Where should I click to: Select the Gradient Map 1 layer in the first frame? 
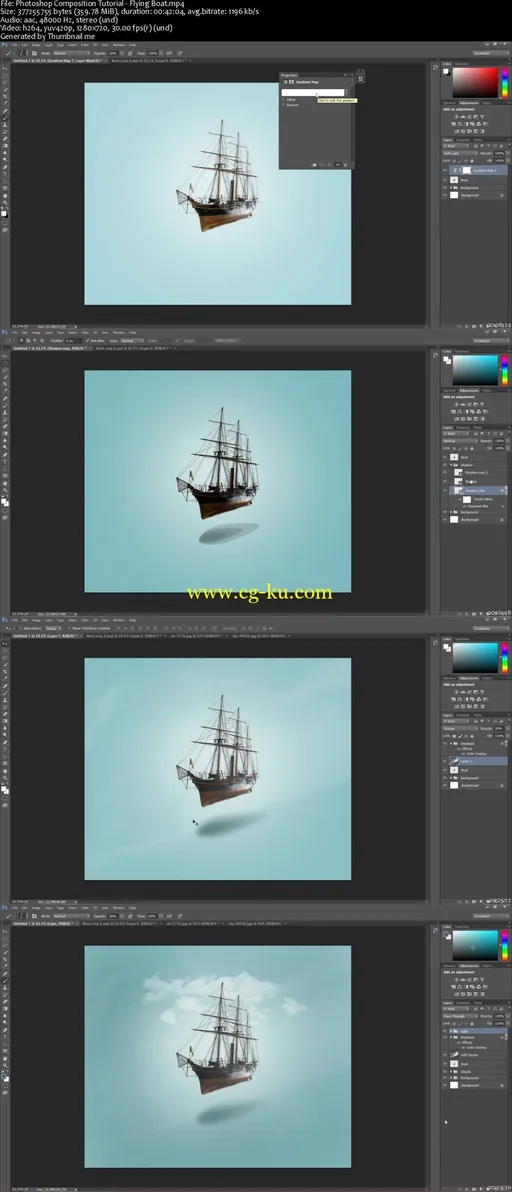pos(479,170)
